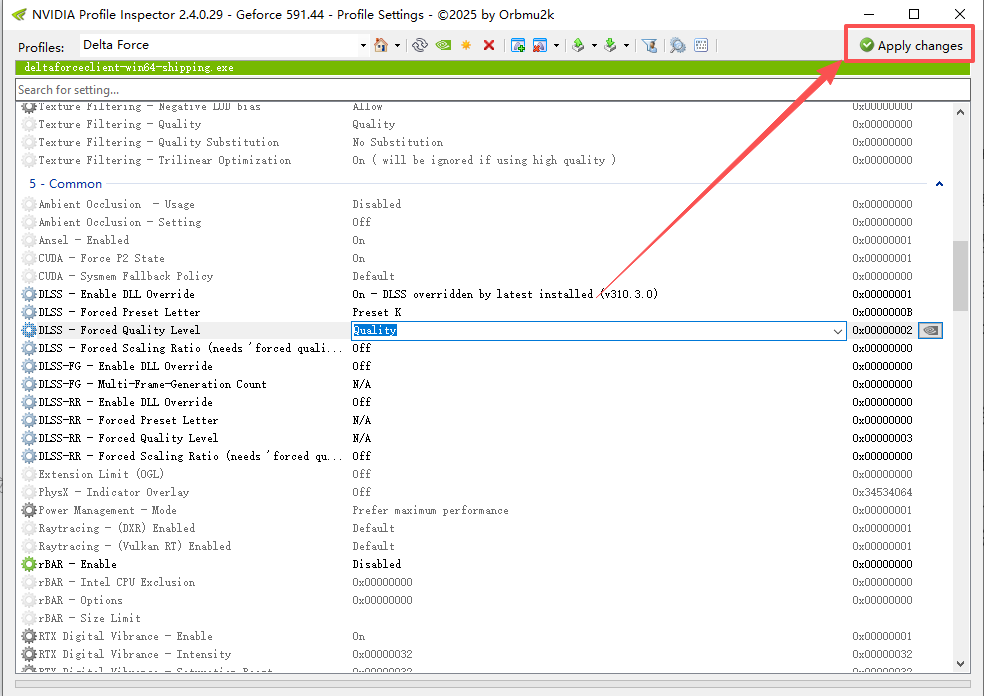Create a new profile with the sun icon
This screenshot has height=696, width=984.
point(466,45)
